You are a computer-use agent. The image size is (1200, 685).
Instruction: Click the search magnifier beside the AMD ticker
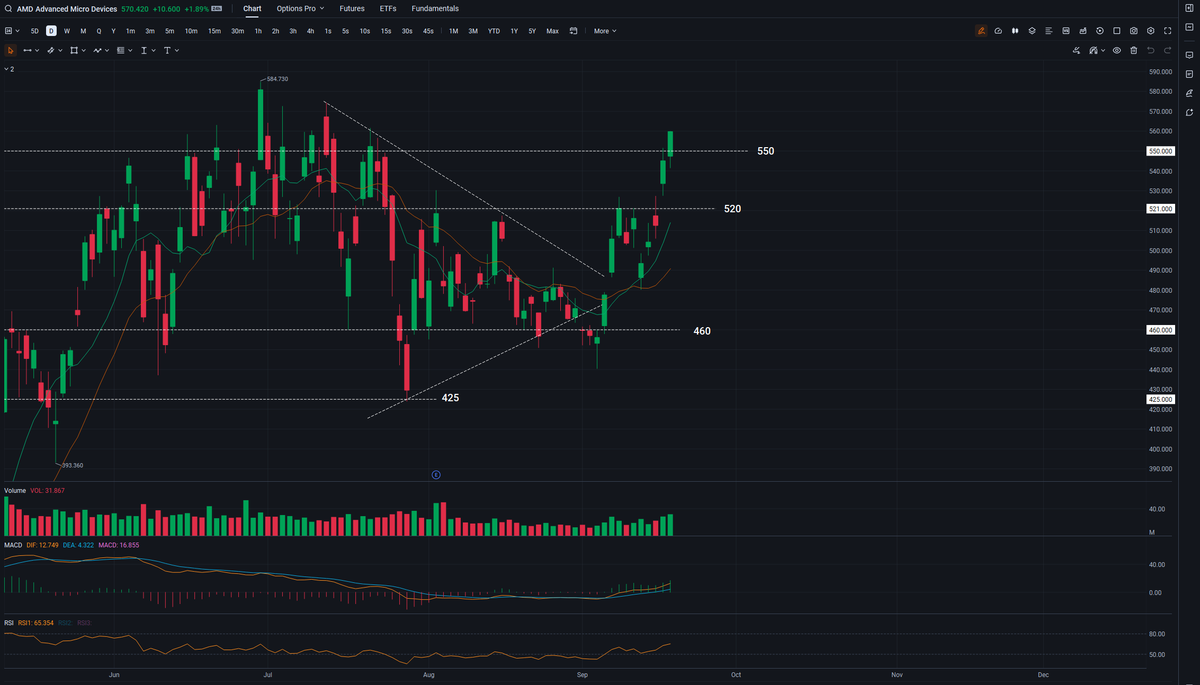click(7, 8)
